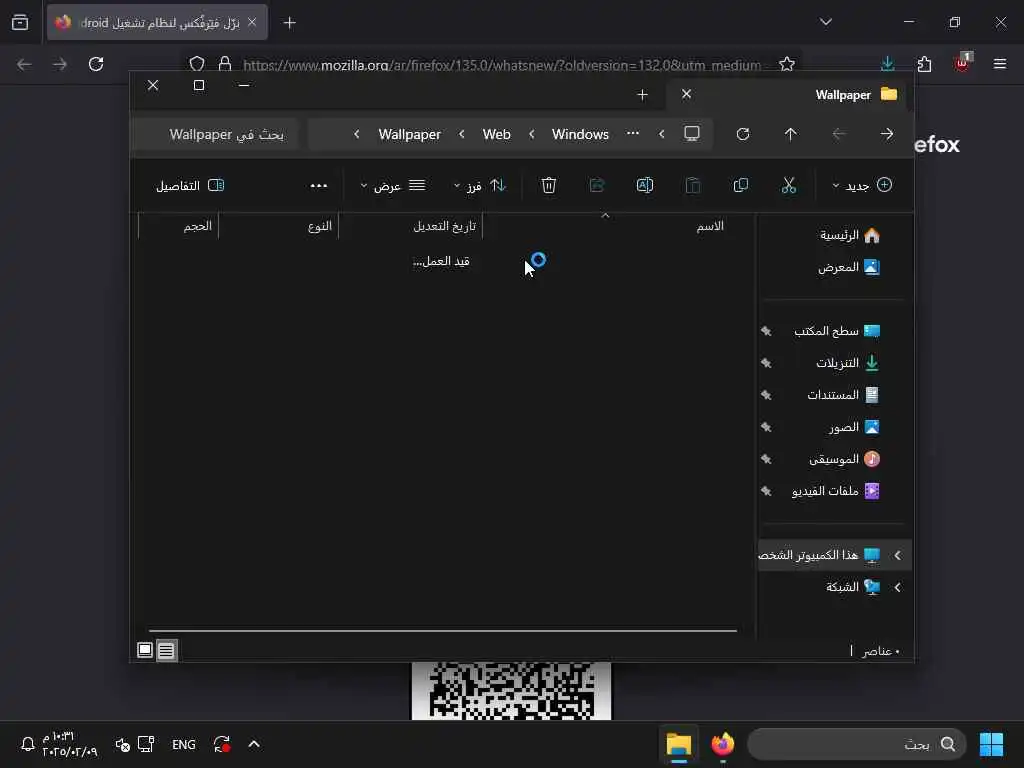Screen dimensions: 1024x768
Task: Open Windows Start menu
Action: pos(991,744)
